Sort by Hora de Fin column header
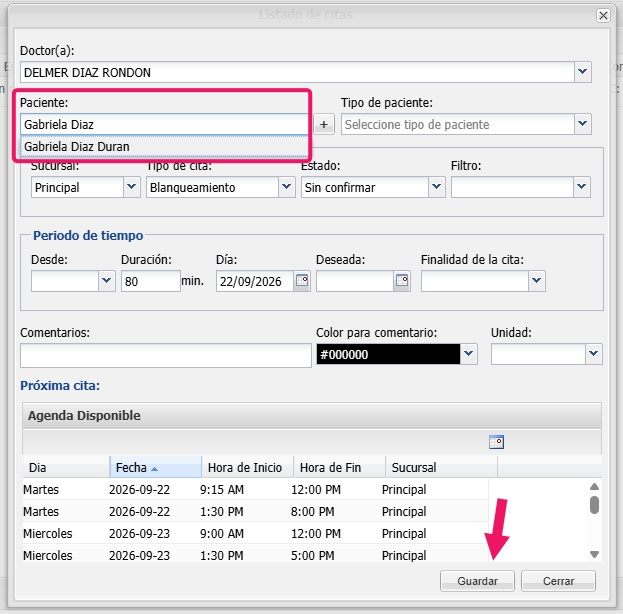Image resolution: width=623 pixels, height=614 pixels. point(339,467)
